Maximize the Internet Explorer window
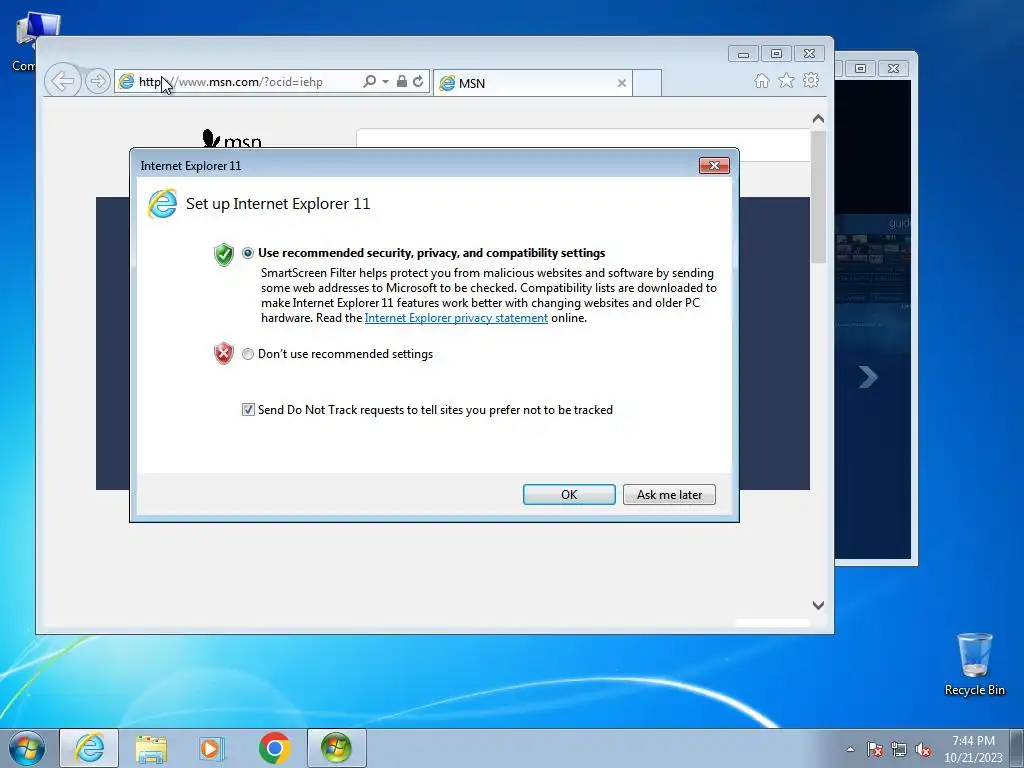Image resolution: width=1024 pixels, height=768 pixels. coord(776,54)
